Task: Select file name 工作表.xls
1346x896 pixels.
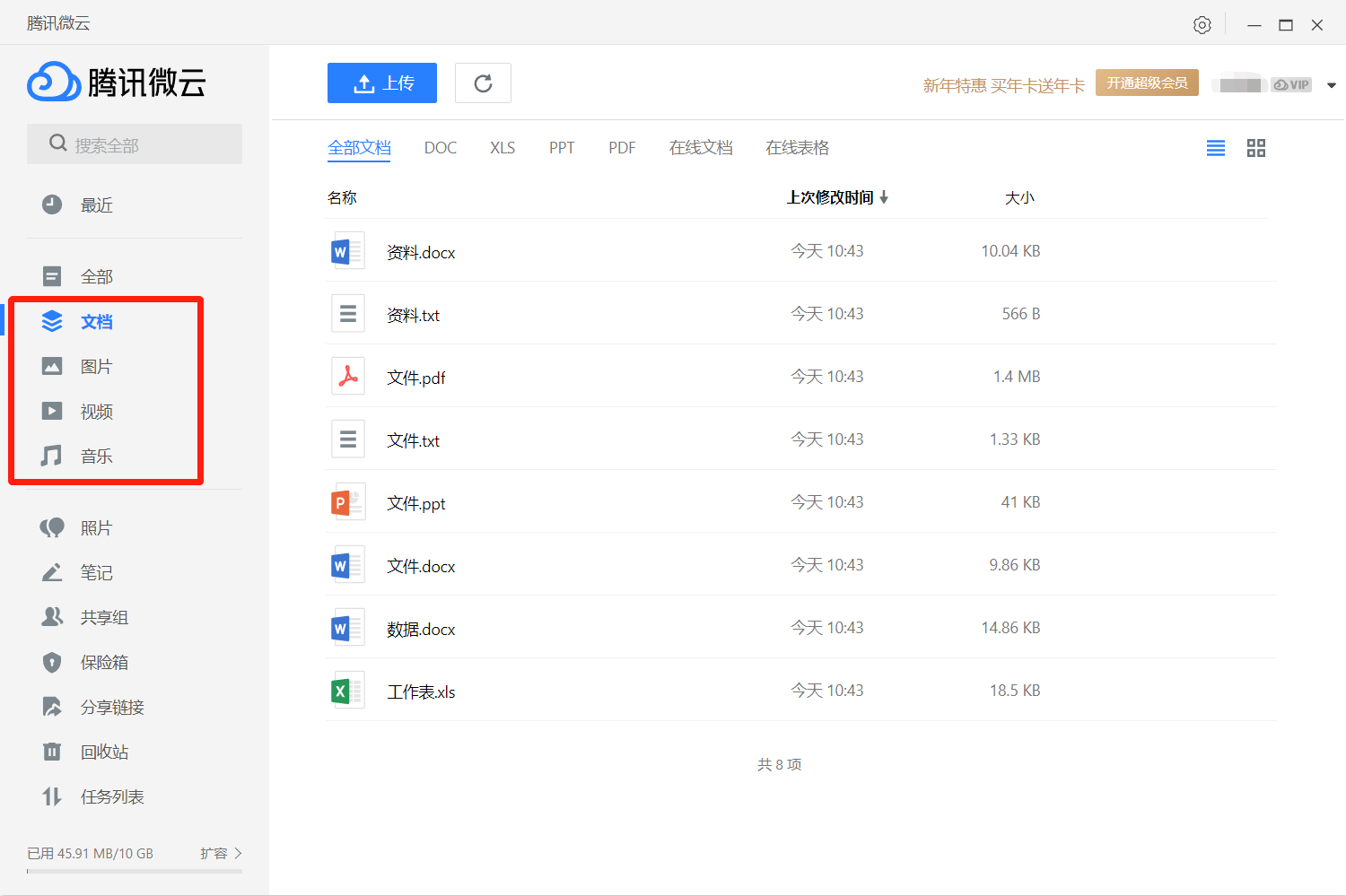Action: click(x=421, y=692)
